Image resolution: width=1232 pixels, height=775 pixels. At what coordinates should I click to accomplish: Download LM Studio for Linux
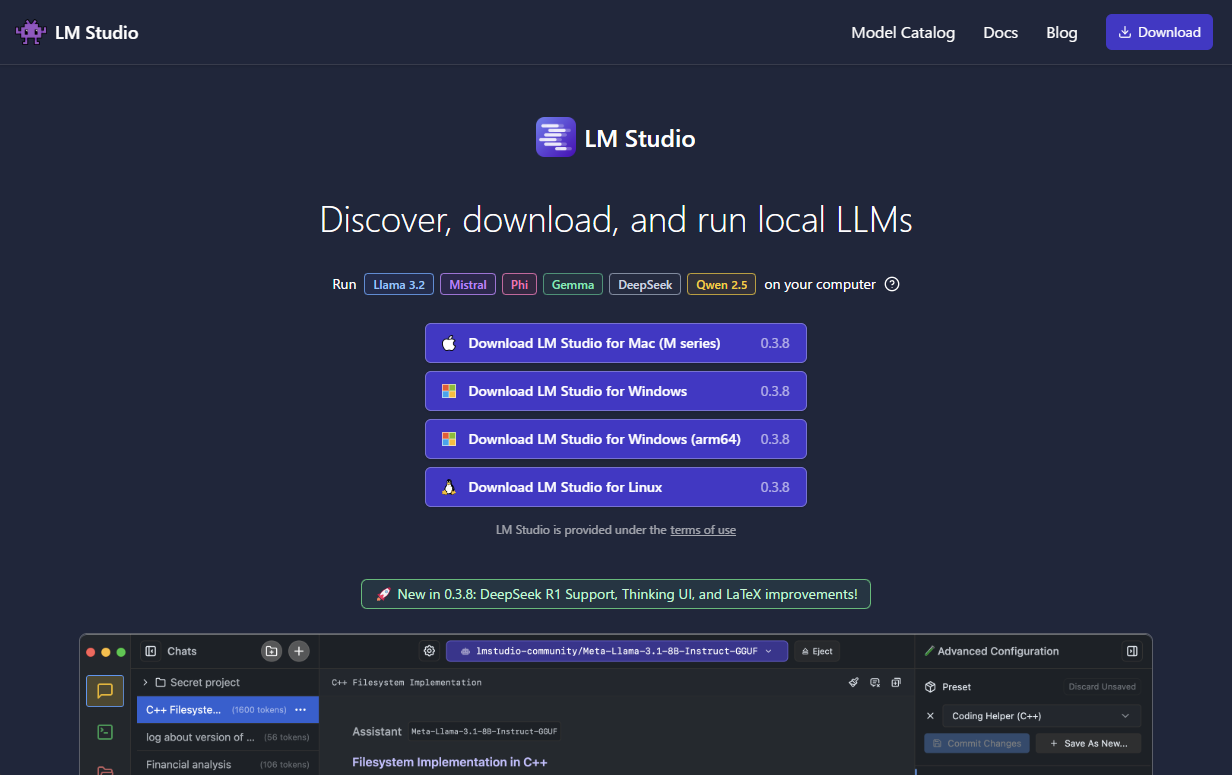(x=615, y=487)
